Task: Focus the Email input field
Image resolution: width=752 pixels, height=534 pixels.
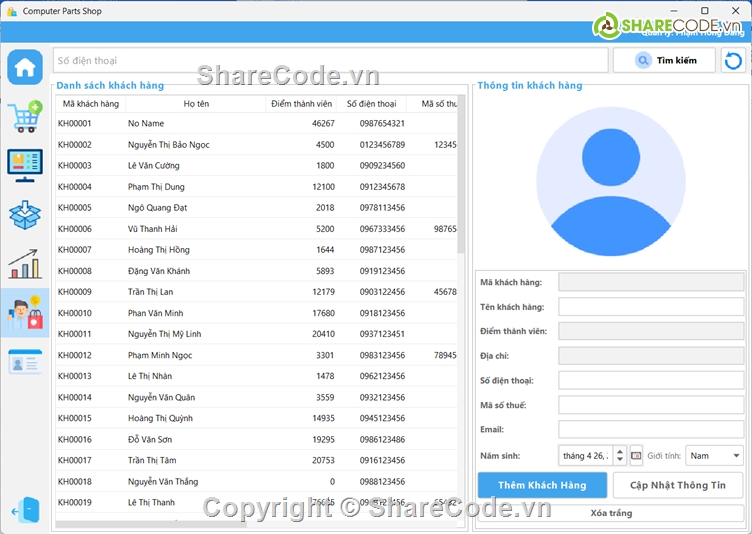Action: (x=651, y=429)
